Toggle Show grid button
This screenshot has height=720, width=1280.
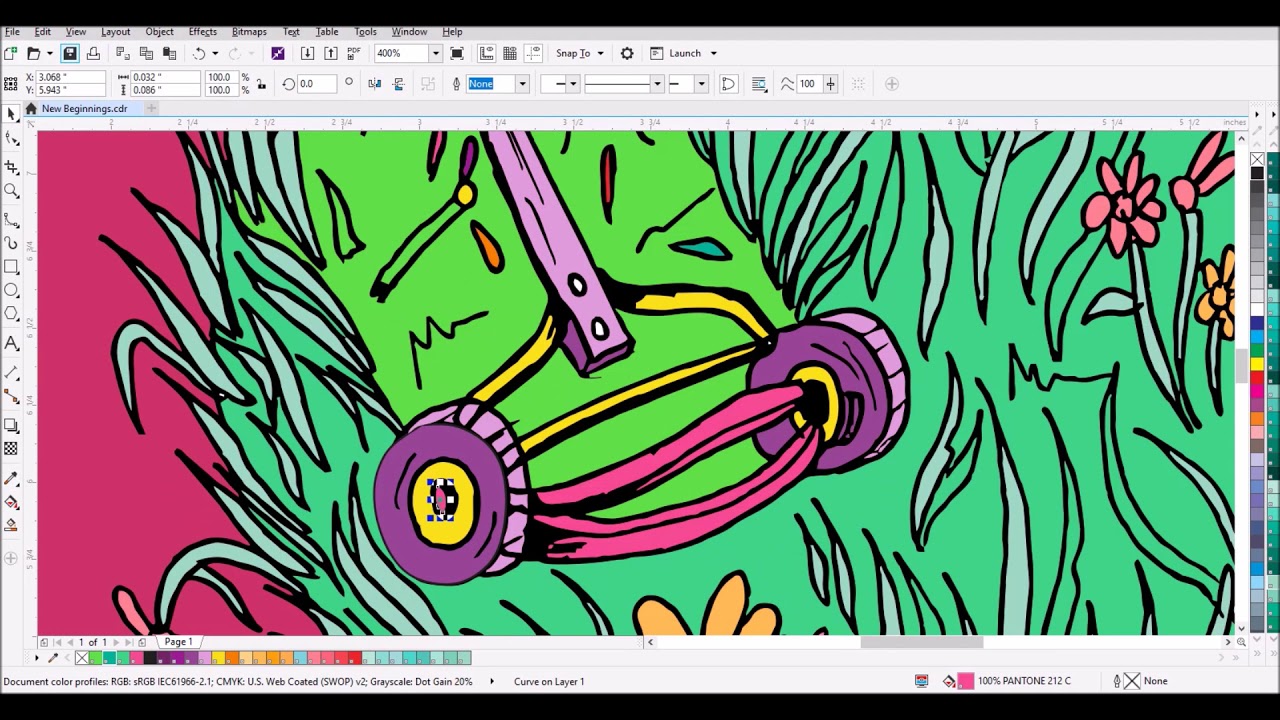[x=510, y=53]
